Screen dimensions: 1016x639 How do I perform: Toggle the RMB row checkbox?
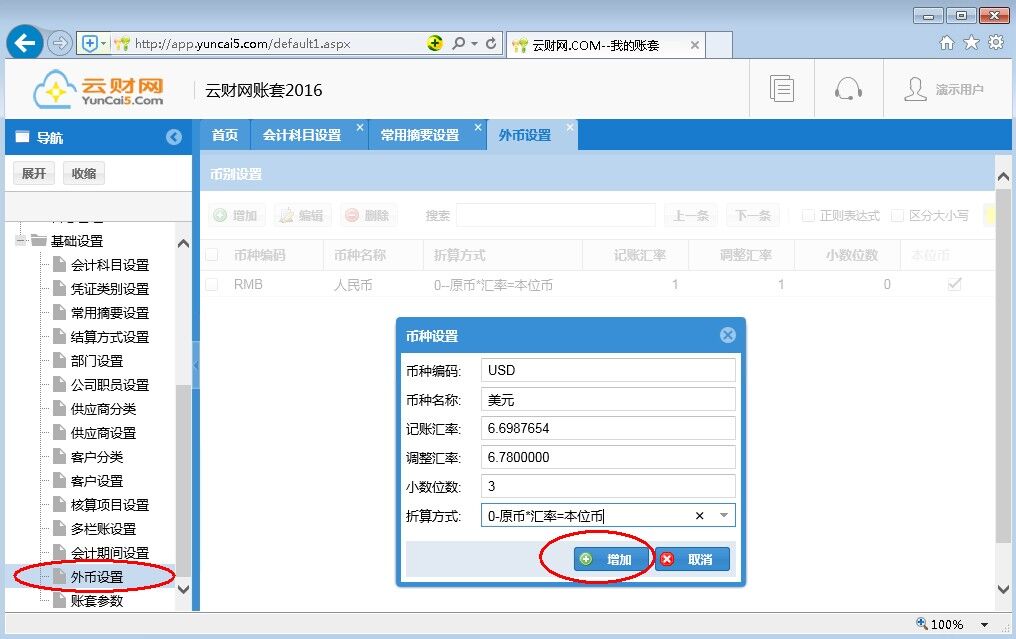point(211,285)
